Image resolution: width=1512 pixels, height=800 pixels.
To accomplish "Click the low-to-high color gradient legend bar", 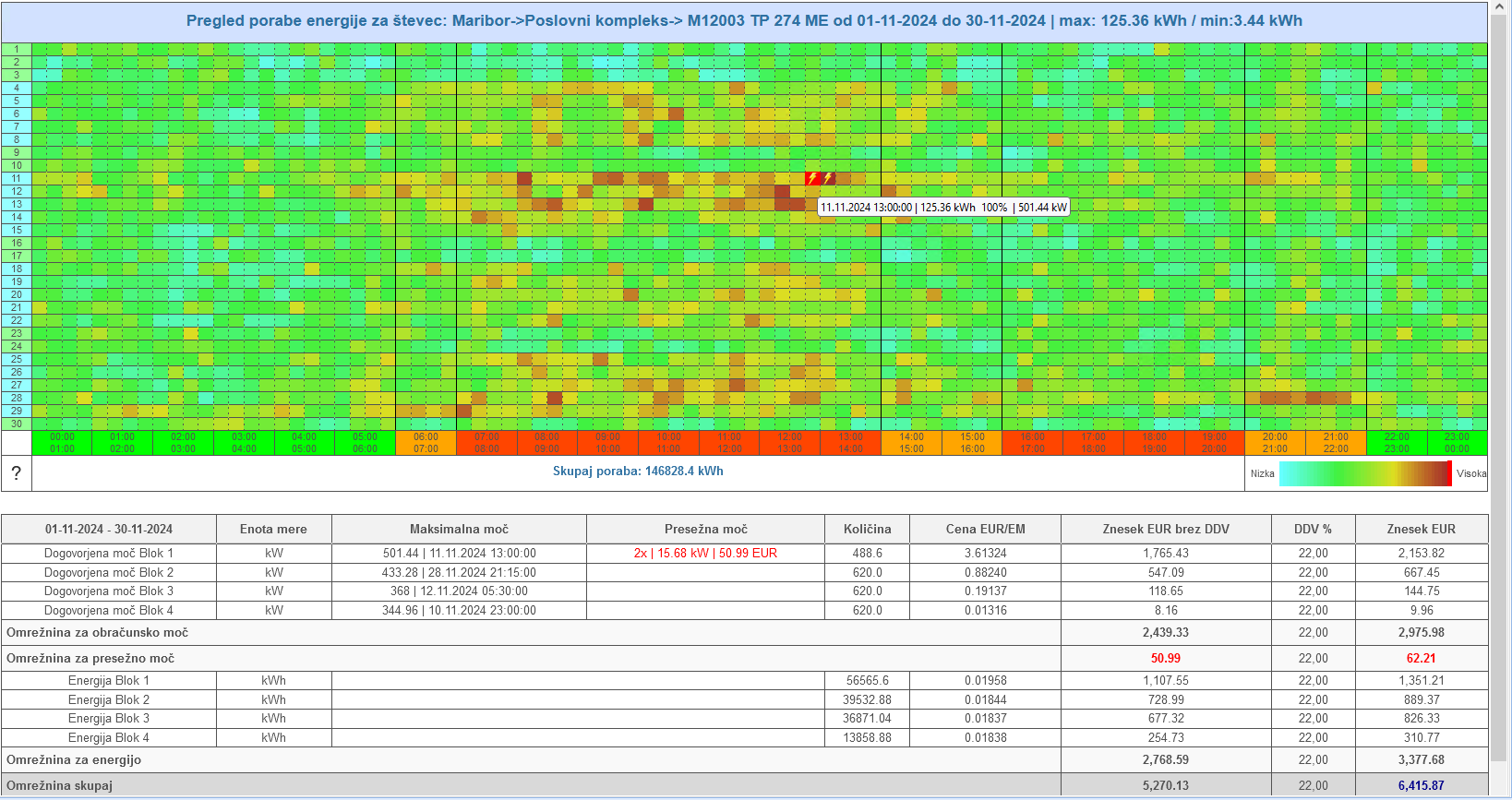I will [x=1365, y=473].
